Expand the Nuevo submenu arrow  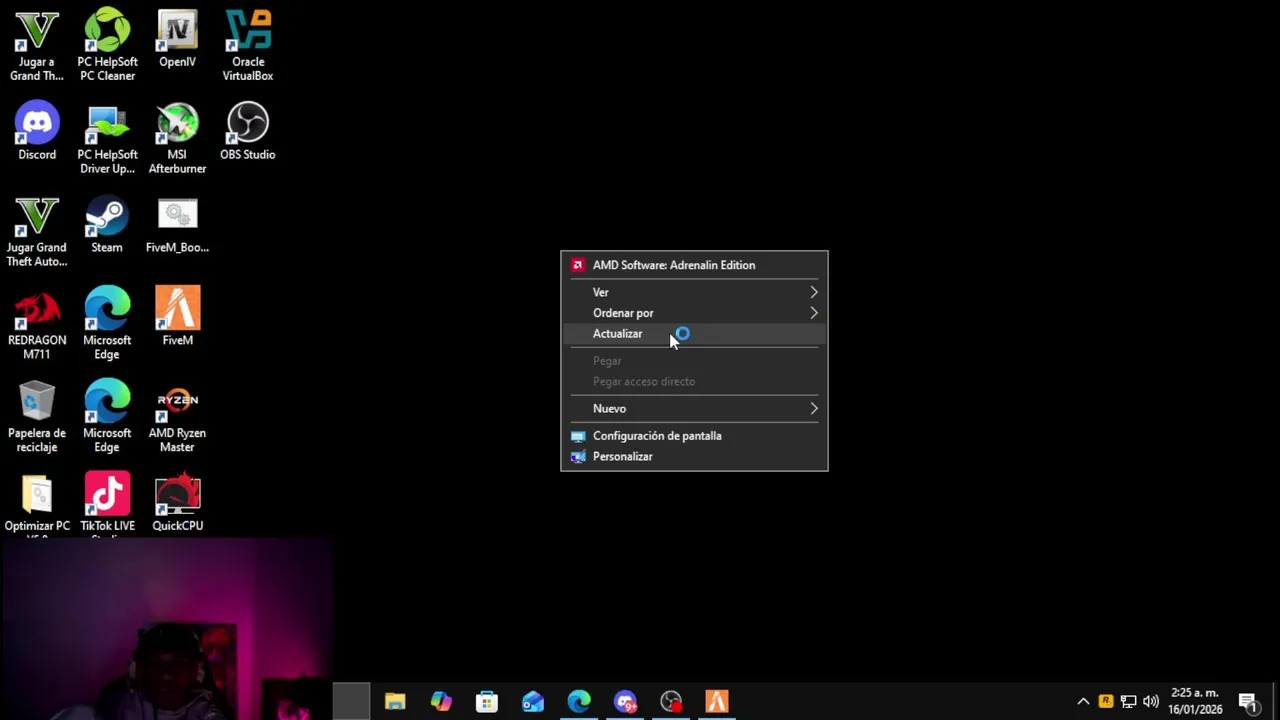click(x=813, y=408)
